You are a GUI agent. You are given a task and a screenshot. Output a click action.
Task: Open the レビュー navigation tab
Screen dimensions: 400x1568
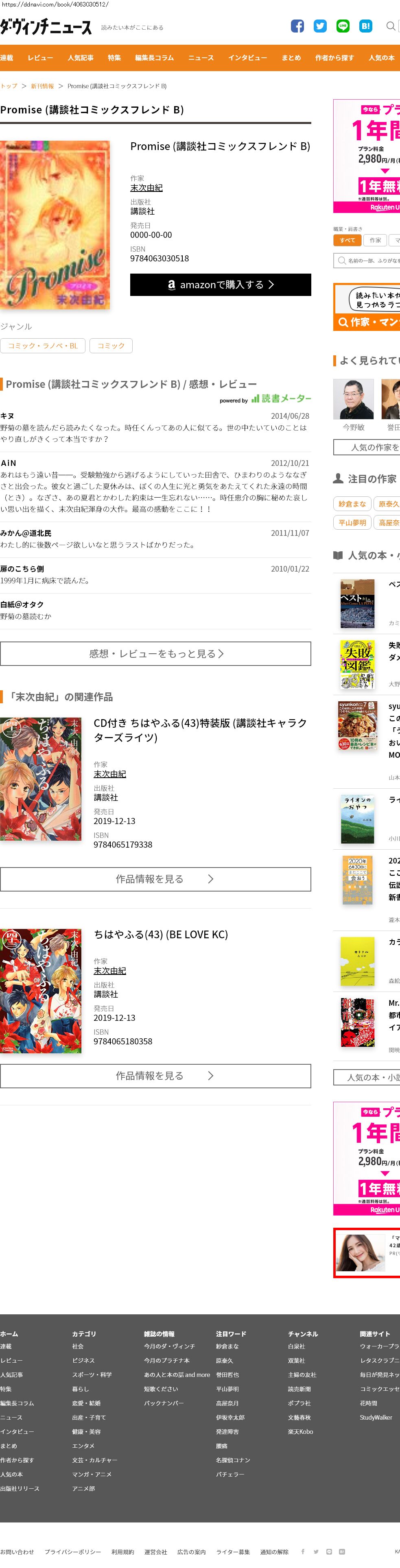pyautogui.click(x=40, y=58)
